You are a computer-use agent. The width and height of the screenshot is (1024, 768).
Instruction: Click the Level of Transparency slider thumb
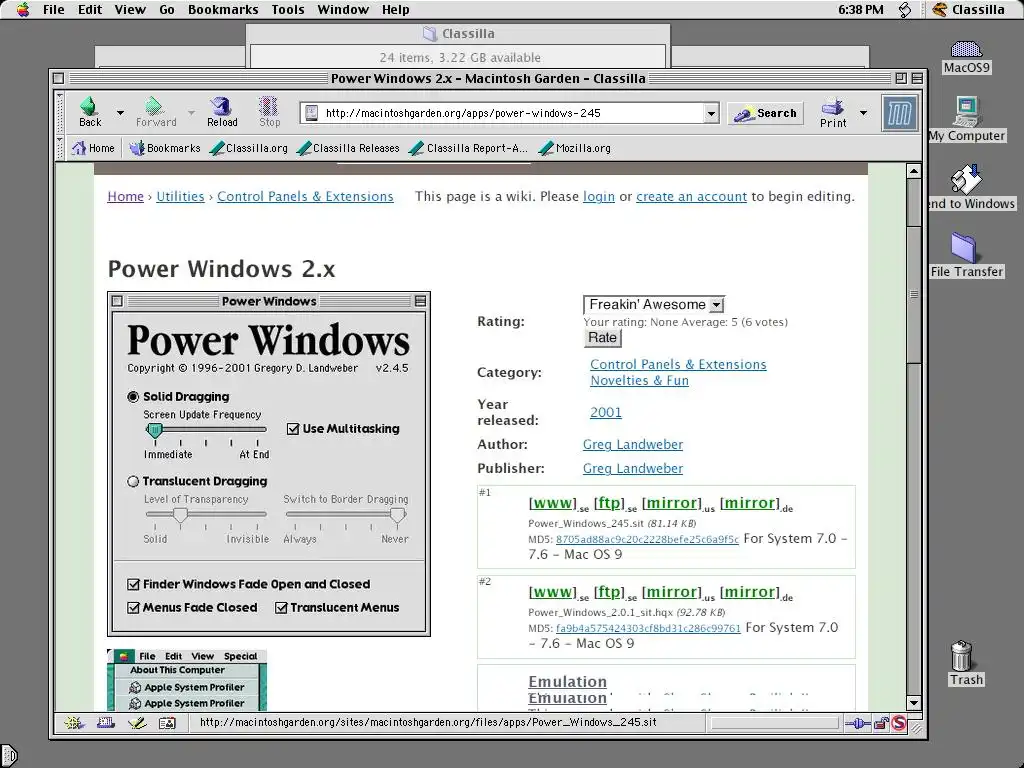(x=180, y=515)
